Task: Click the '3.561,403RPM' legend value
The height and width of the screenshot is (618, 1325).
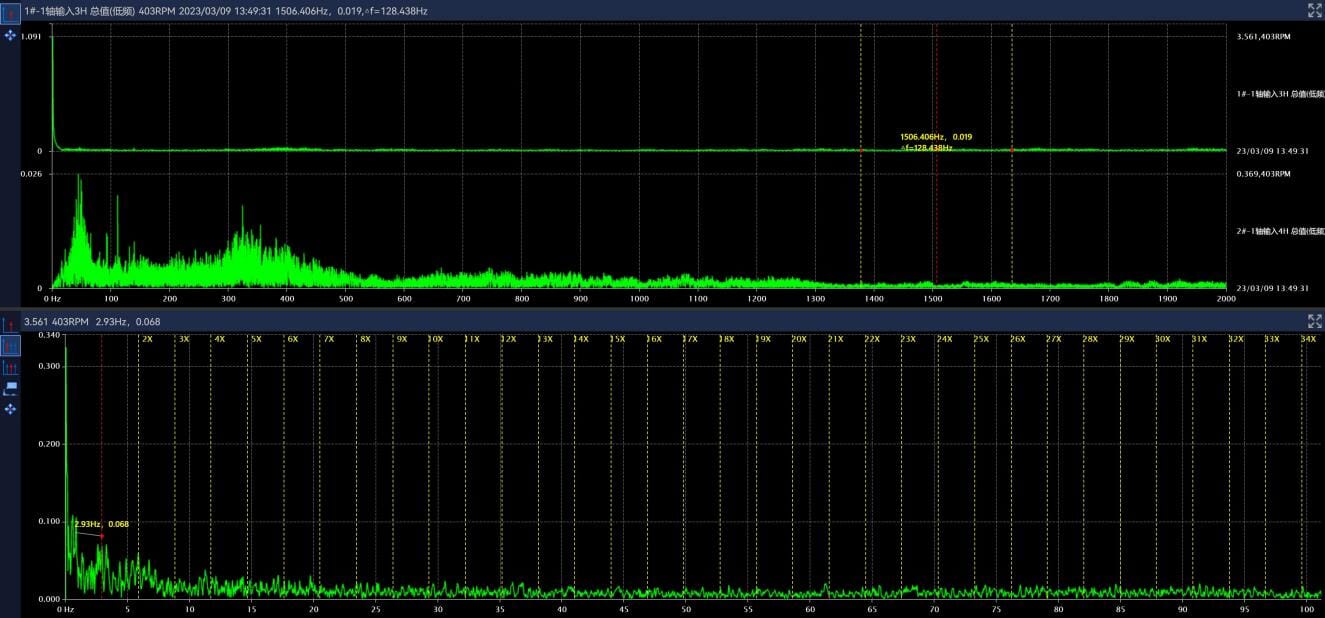Action: (x=1263, y=37)
